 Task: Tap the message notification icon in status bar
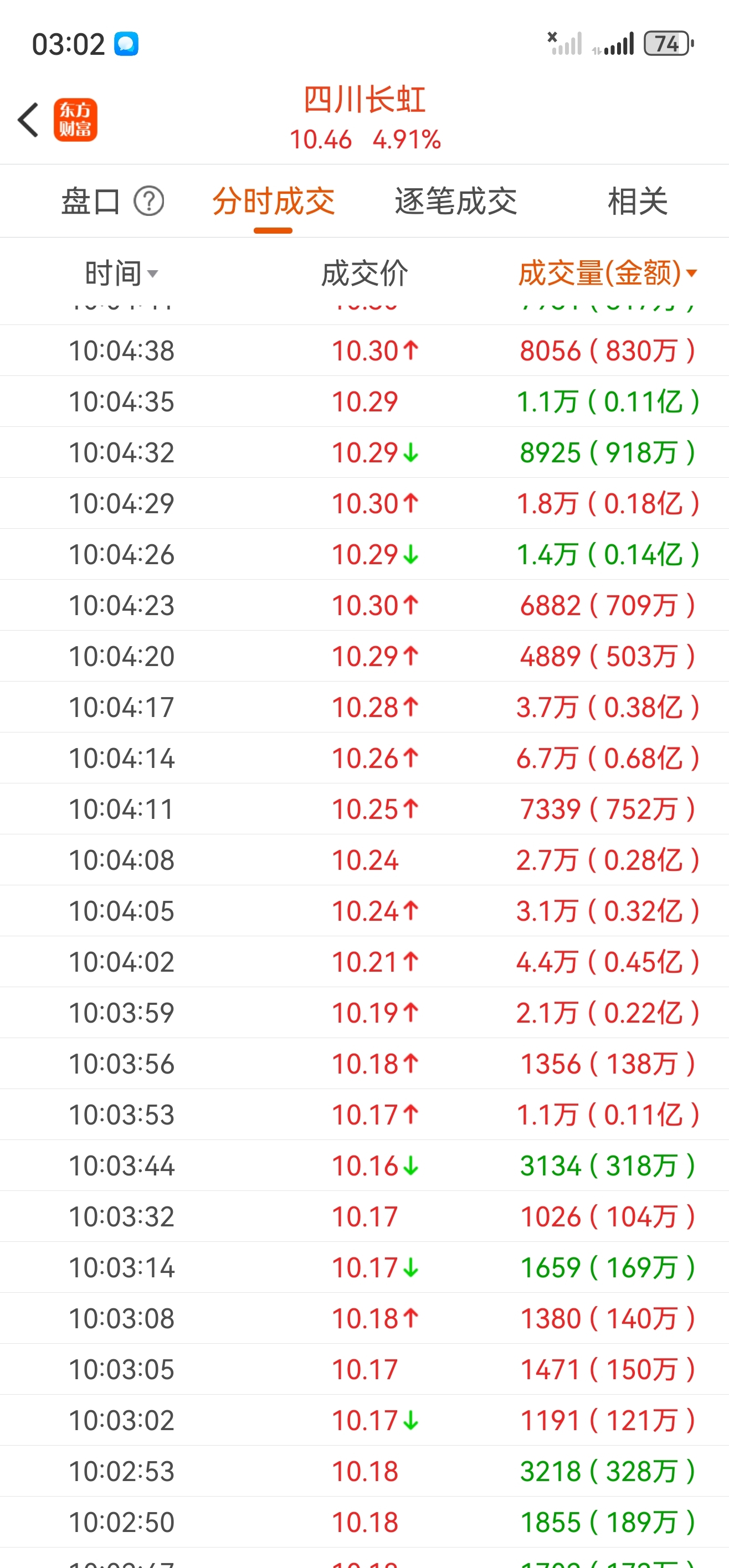[x=127, y=44]
